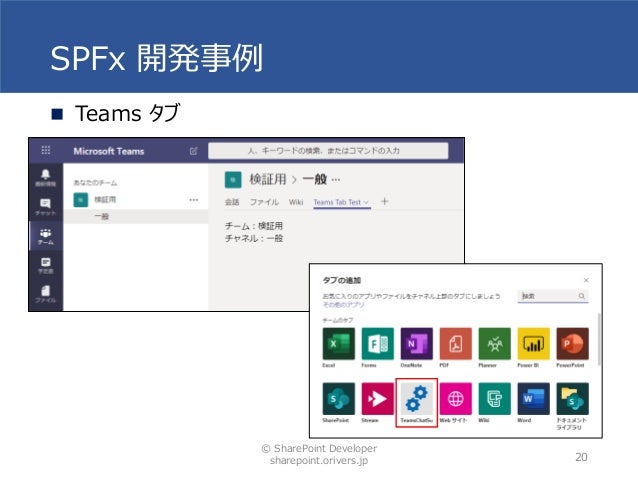Switch to the ファイル tab
The width and height of the screenshot is (638, 479).
[x=264, y=202]
